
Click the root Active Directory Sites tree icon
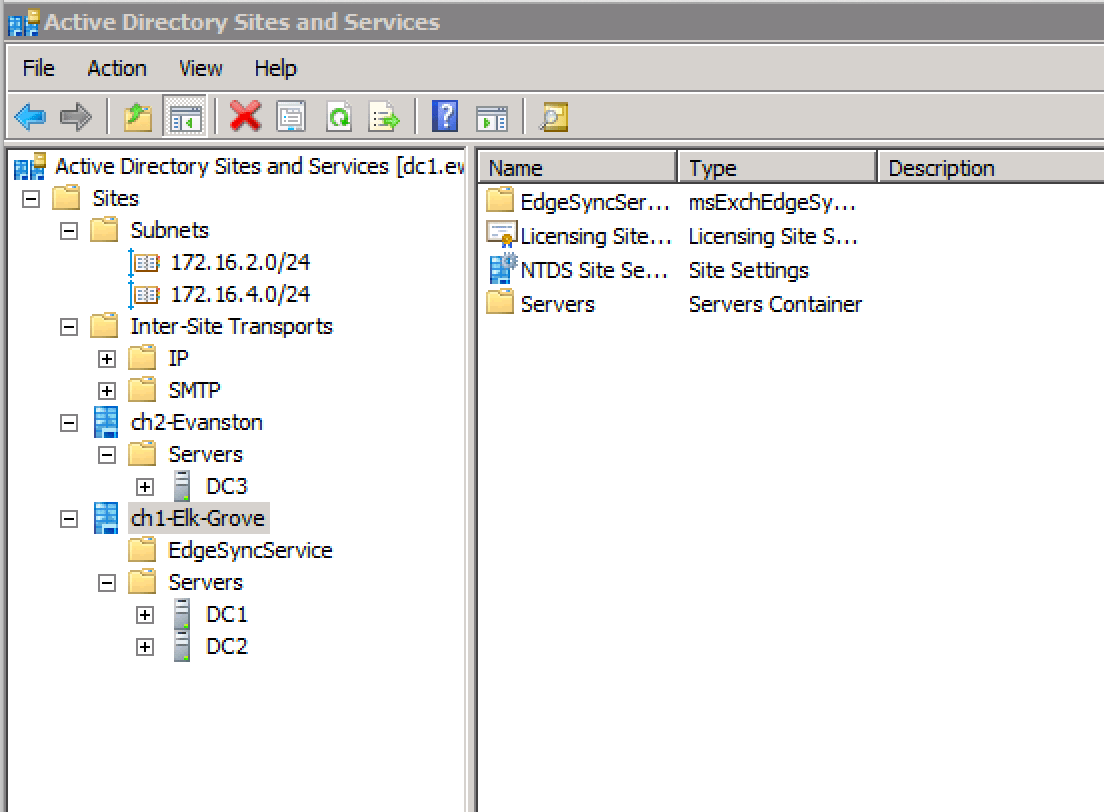click(30, 166)
